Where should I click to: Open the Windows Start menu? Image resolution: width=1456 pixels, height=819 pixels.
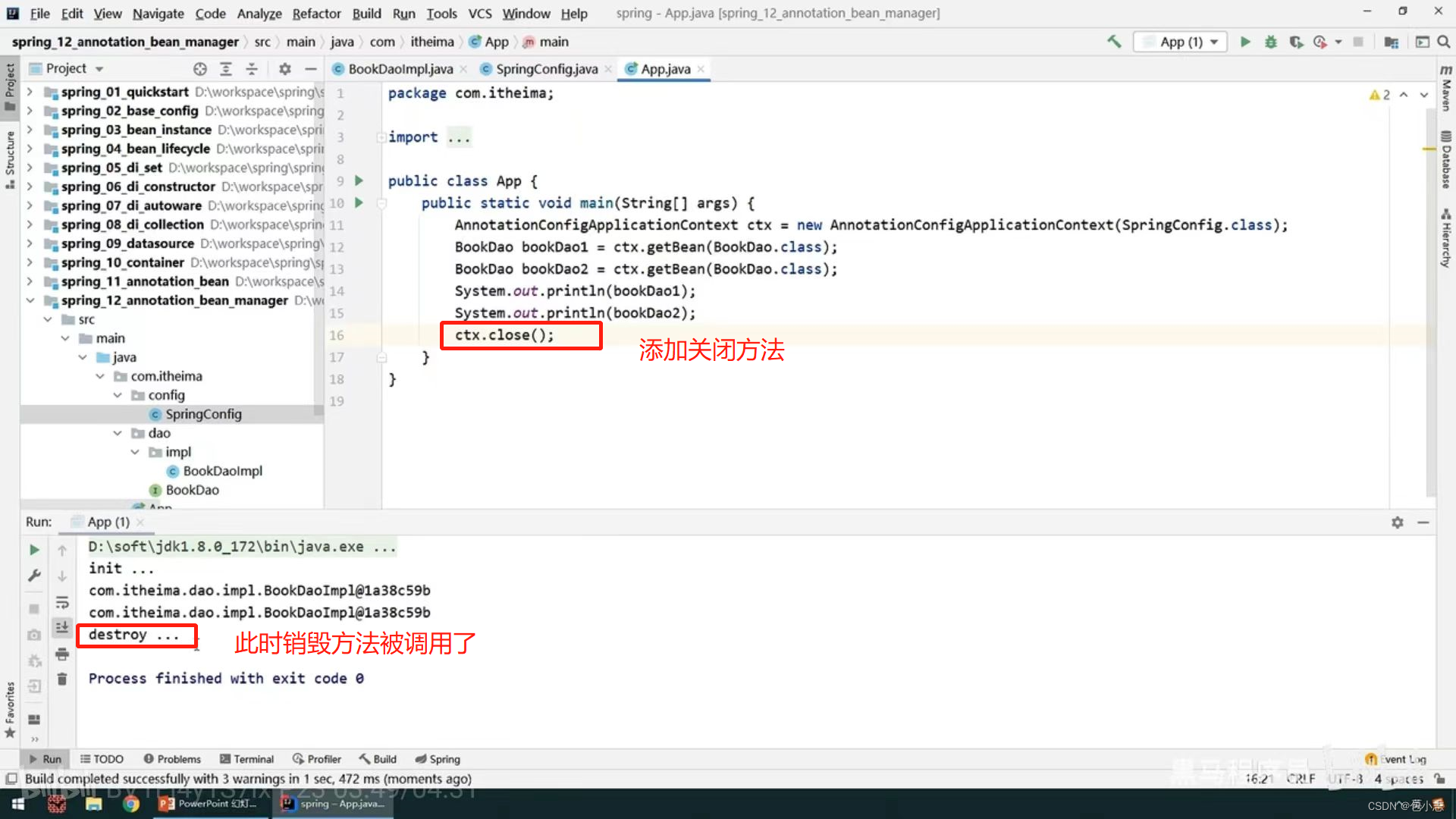tap(18, 804)
